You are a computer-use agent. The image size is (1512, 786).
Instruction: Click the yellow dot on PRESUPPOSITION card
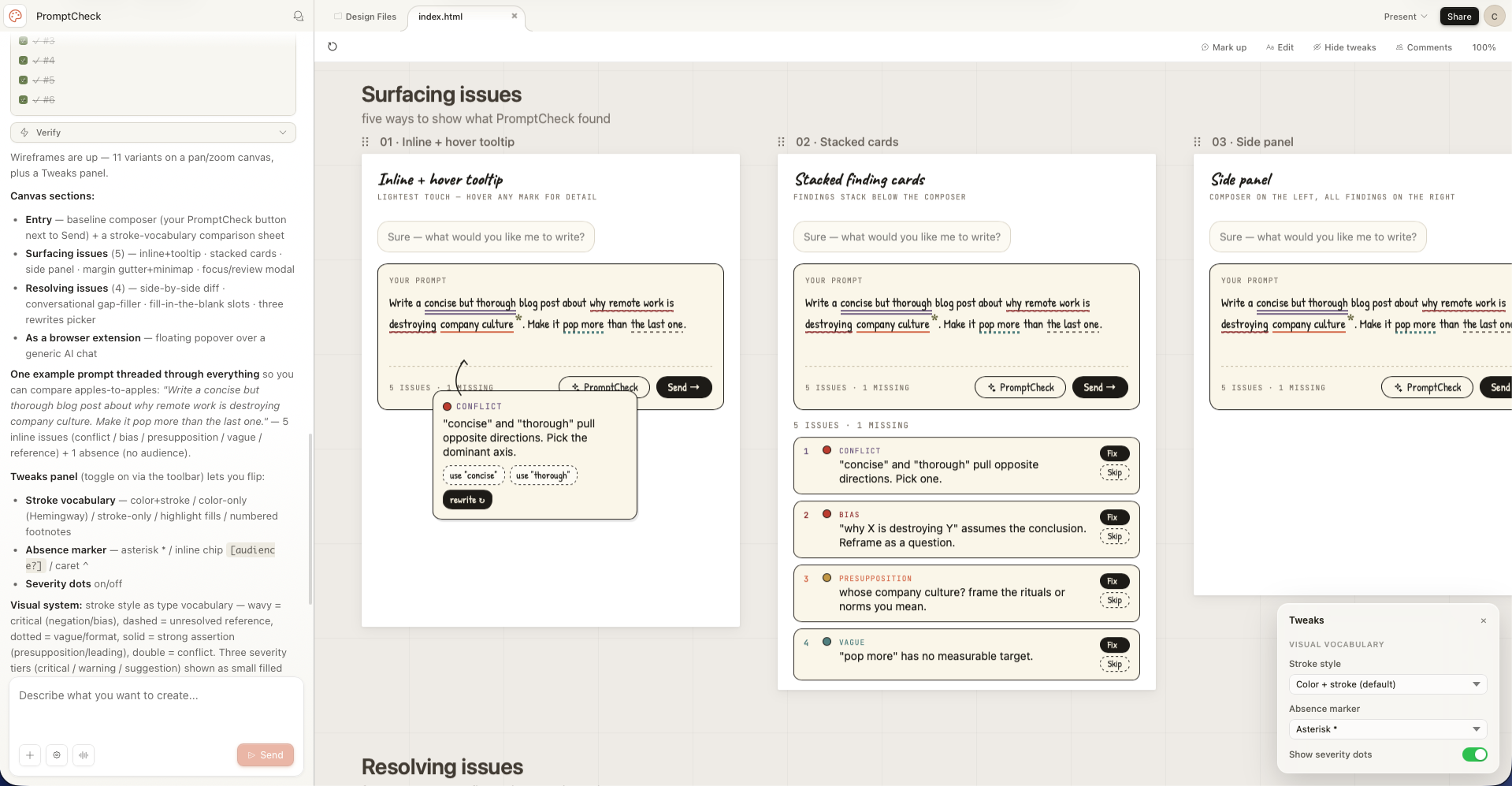827,578
